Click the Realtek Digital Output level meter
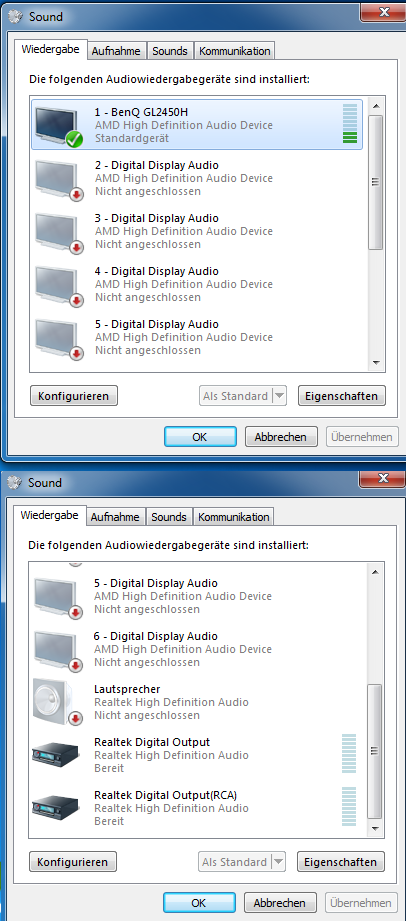406x921 pixels. [x=349, y=754]
